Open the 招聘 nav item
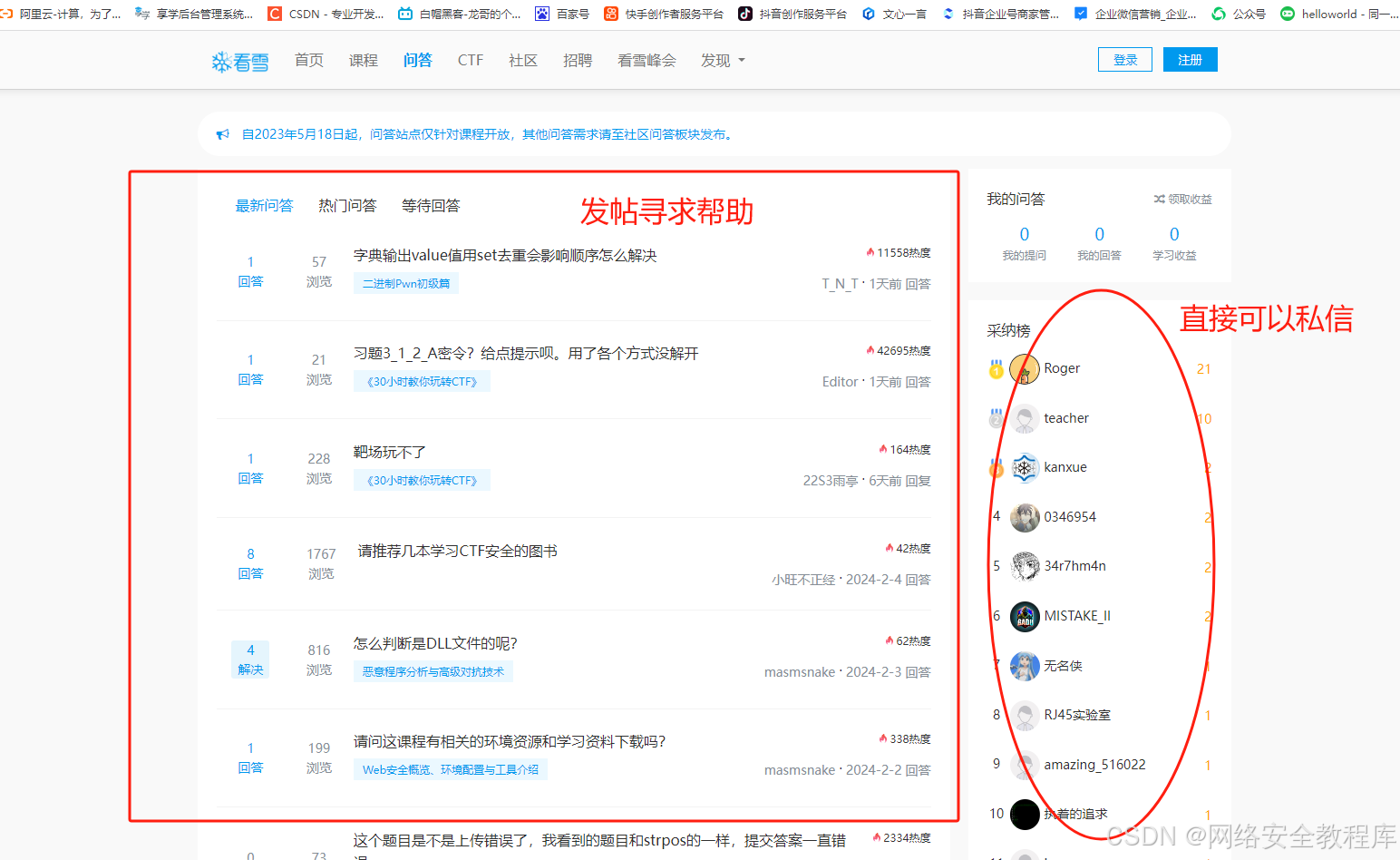This screenshot has height=860, width=1400. pos(578,60)
